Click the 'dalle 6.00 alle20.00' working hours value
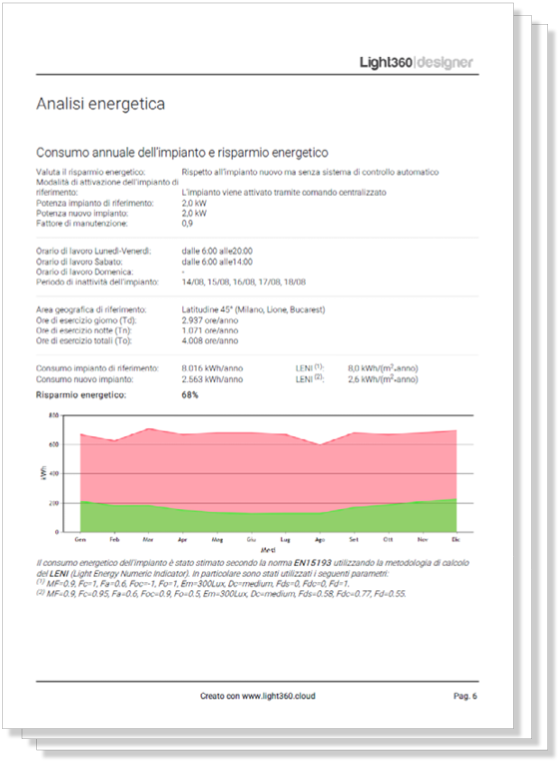The height and width of the screenshot is (770, 560). coord(217,251)
